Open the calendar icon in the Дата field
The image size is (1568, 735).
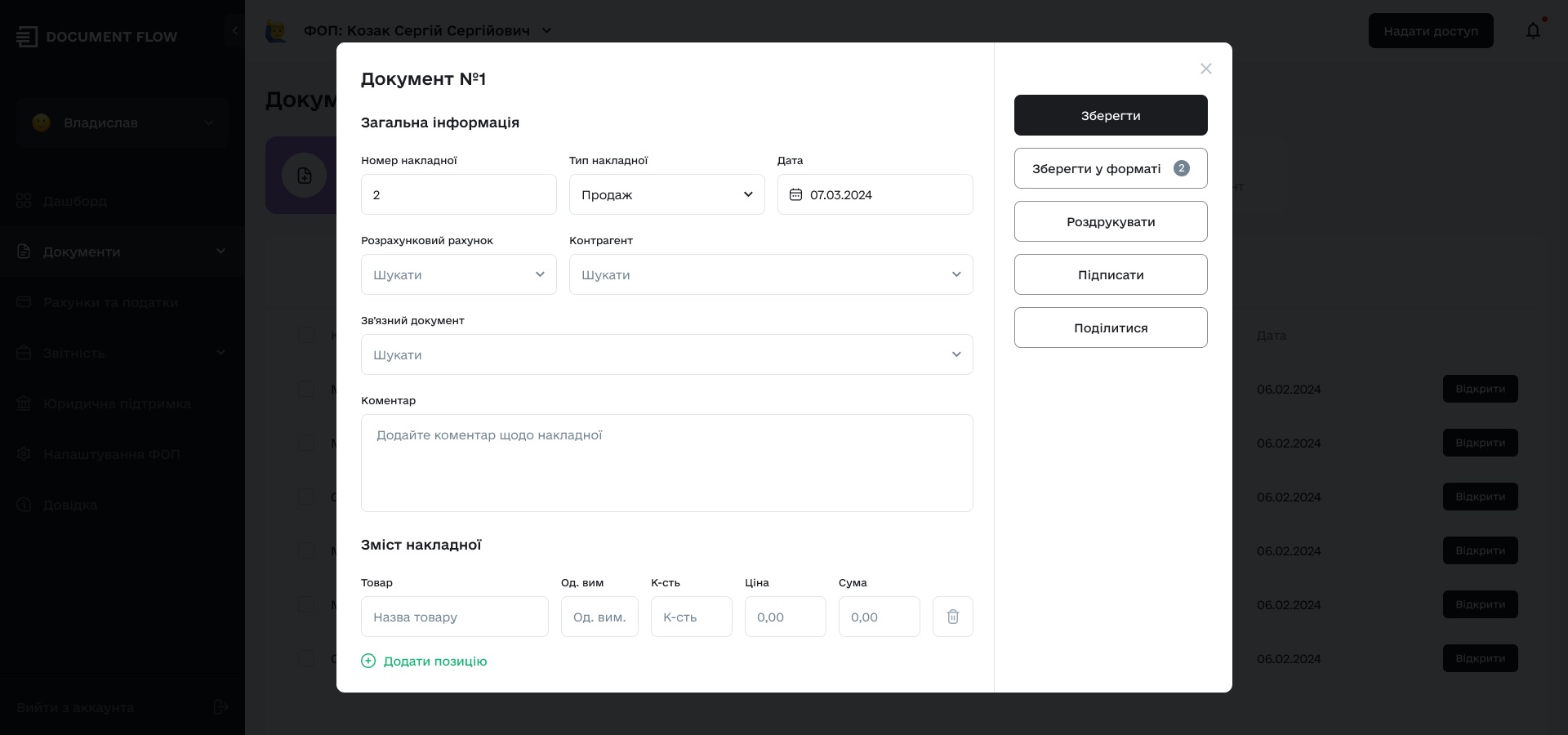coord(795,194)
